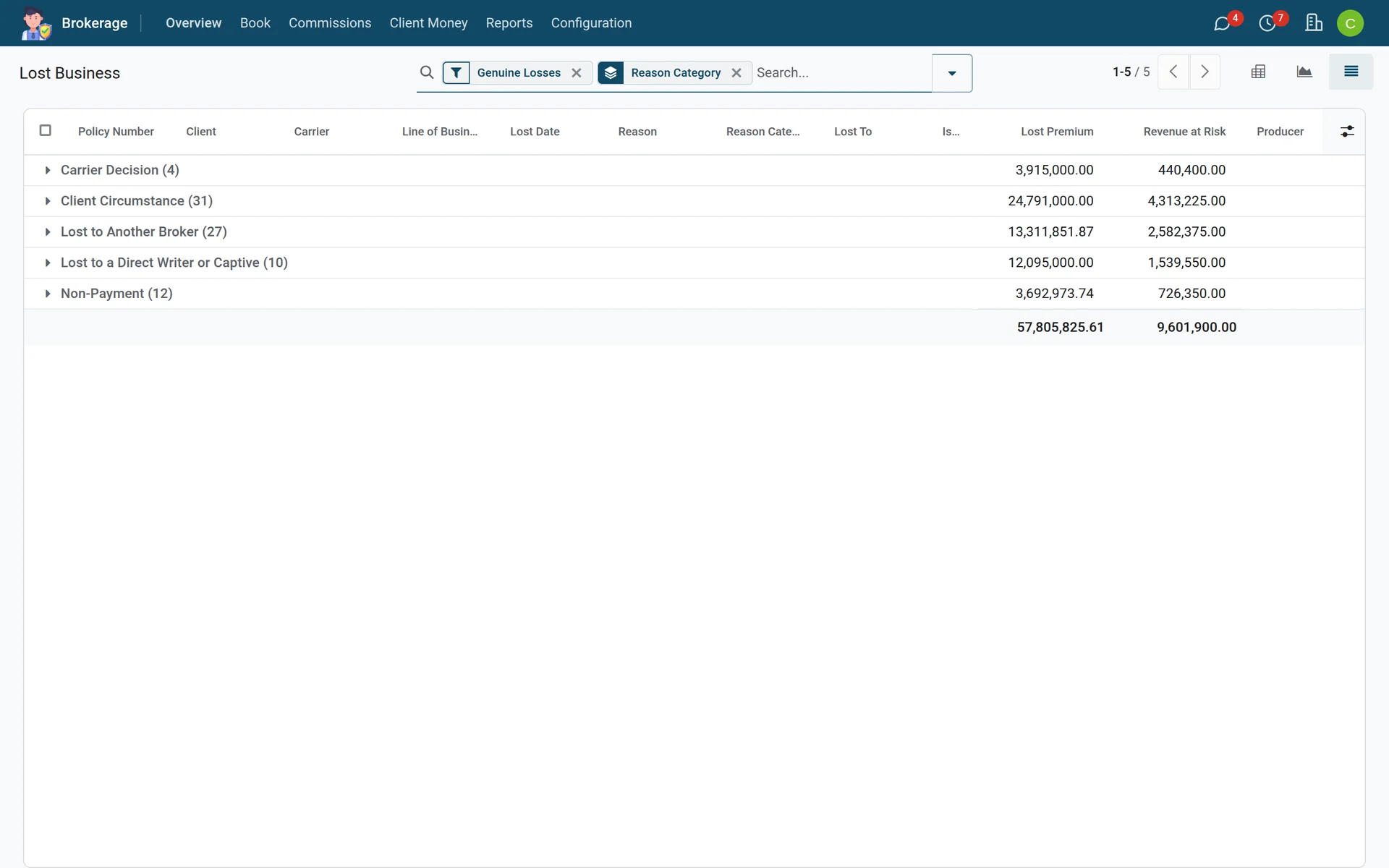This screenshot has width=1389, height=868.
Task: Click the Brokerage app title
Action: pos(95,23)
